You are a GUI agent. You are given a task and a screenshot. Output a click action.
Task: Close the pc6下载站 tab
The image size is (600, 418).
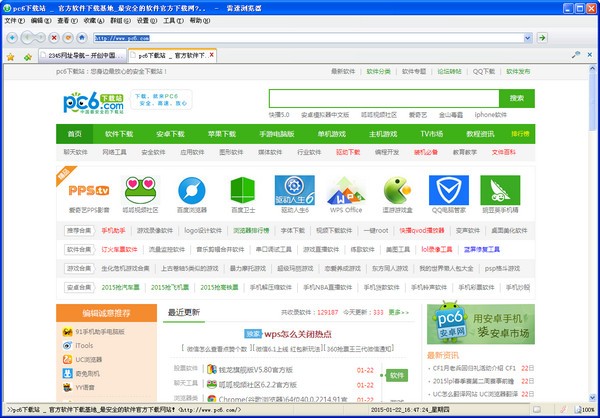pos(212,56)
